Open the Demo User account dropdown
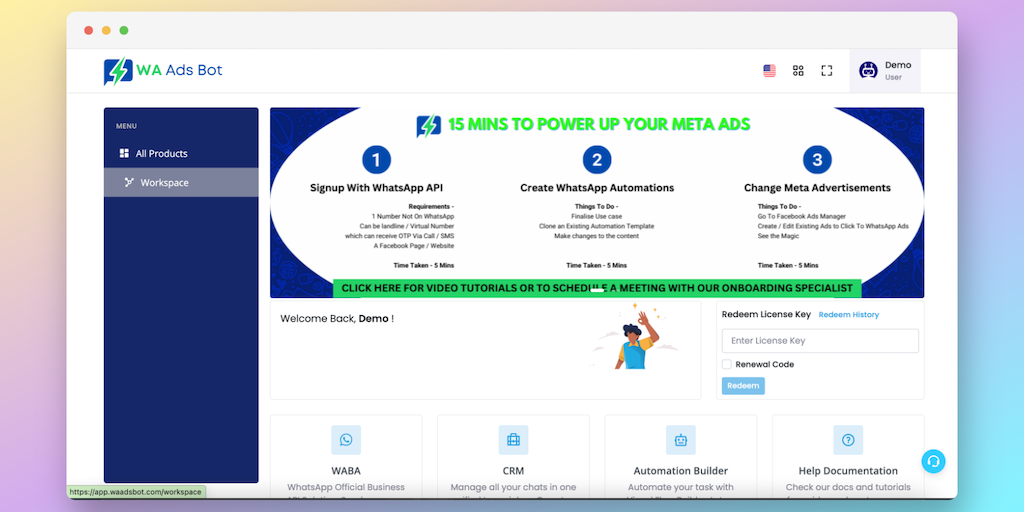1024x512 pixels. (x=885, y=71)
